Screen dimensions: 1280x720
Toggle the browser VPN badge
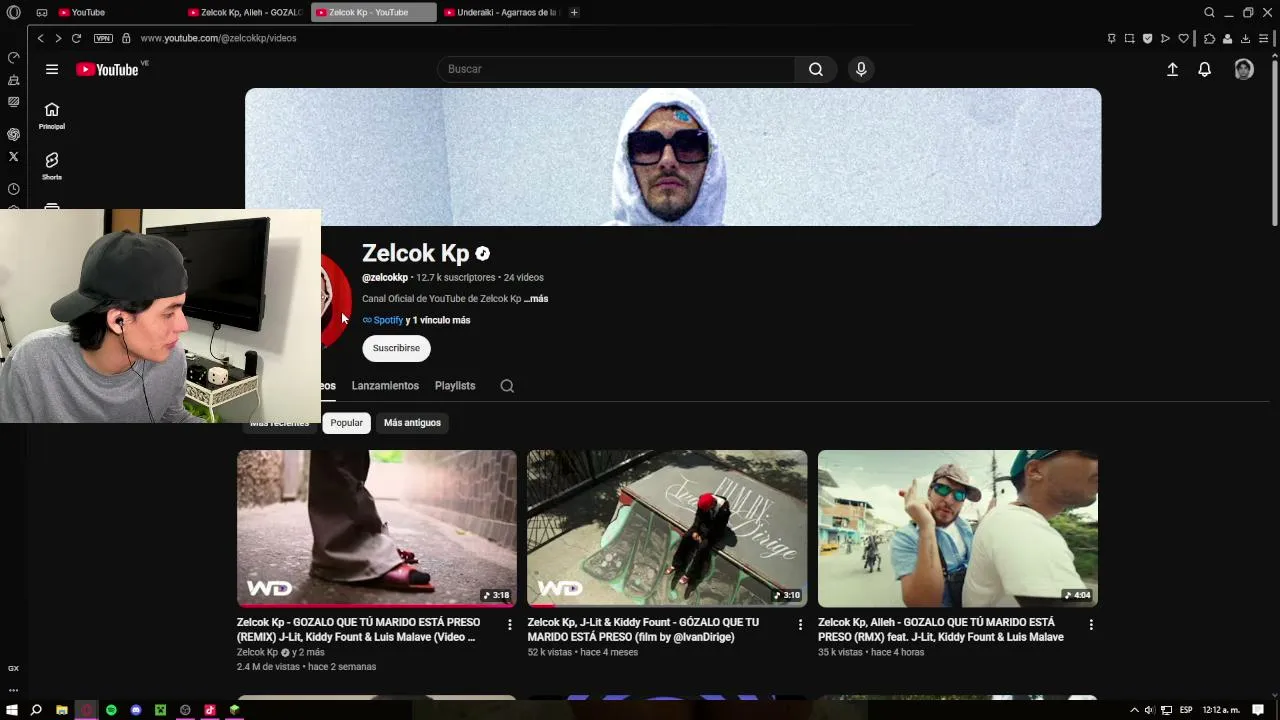(x=103, y=38)
